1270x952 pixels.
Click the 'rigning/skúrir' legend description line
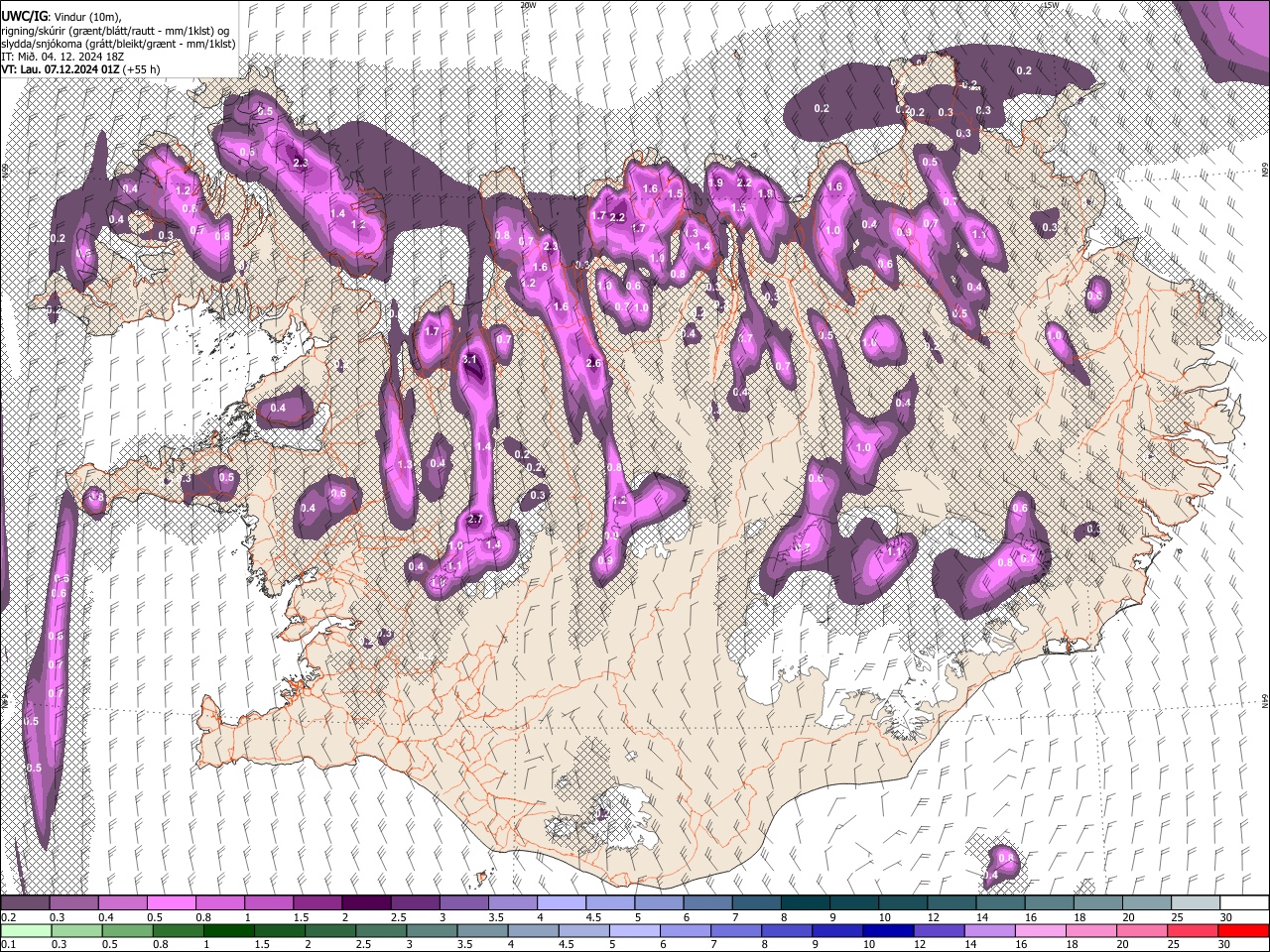(116, 31)
